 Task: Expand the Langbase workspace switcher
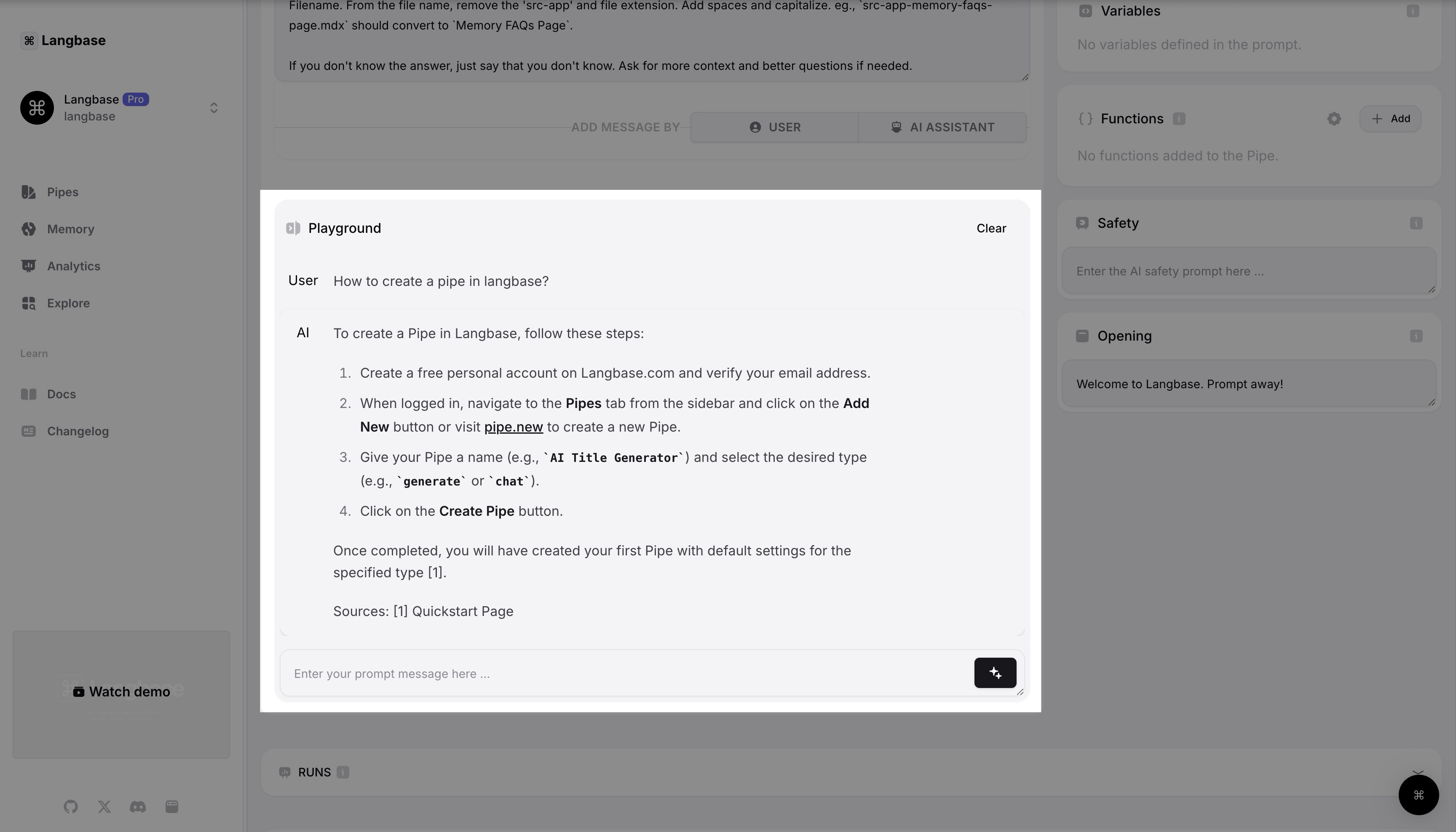(214, 107)
